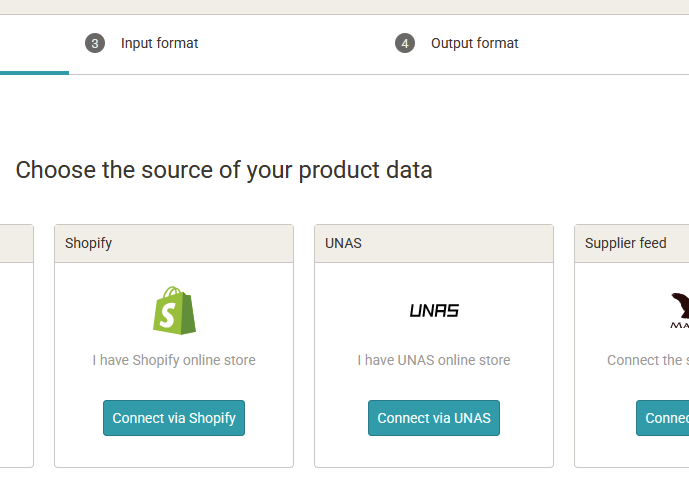The height and width of the screenshot is (482, 689).
Task: Select the Shopify card header
Action: click(174, 243)
